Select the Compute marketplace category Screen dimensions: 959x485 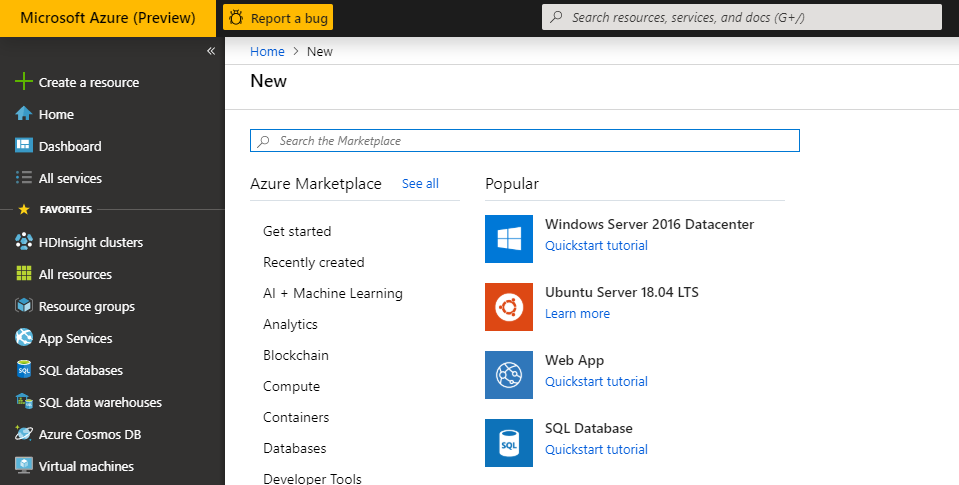[x=291, y=386]
